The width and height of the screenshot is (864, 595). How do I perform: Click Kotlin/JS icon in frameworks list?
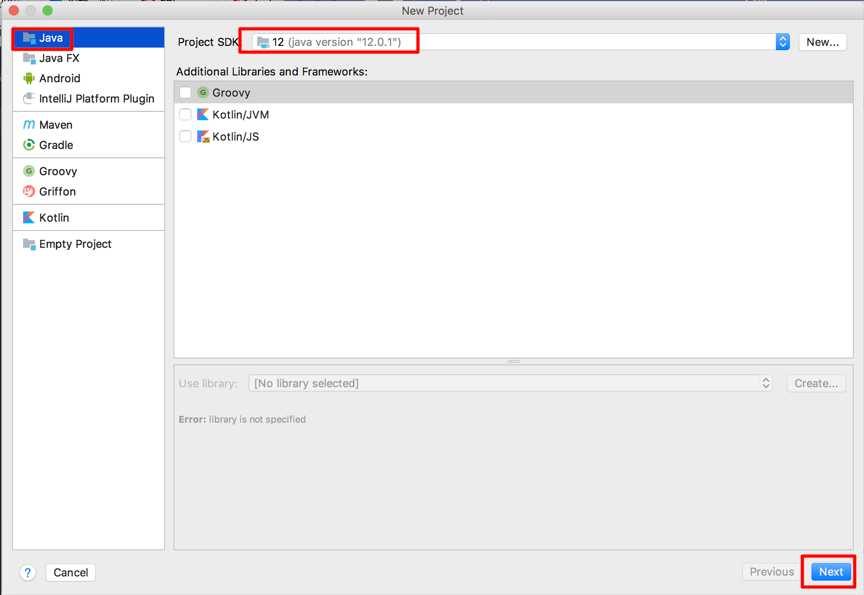(x=203, y=137)
